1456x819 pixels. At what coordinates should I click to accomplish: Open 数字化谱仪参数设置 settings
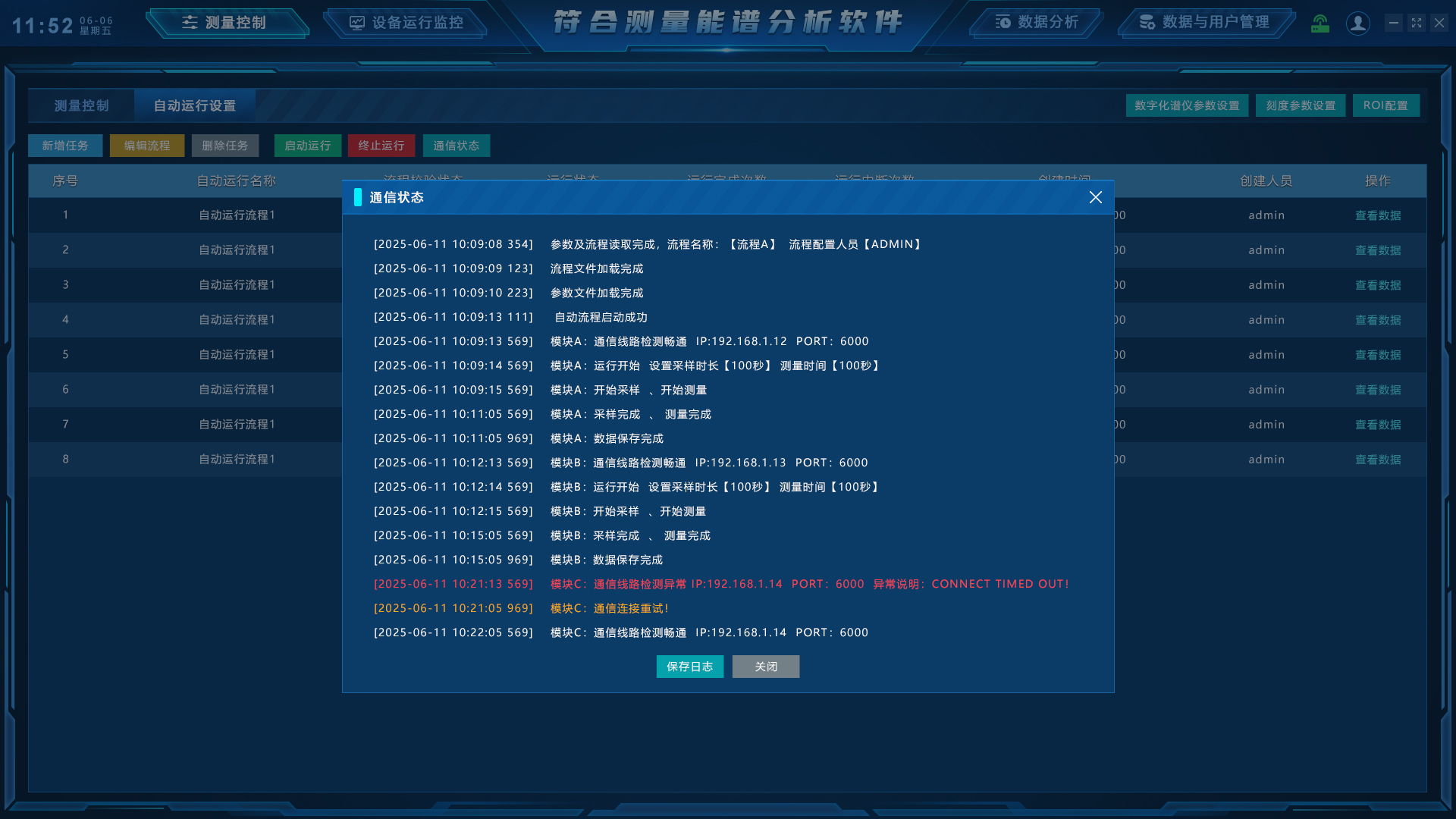(x=1187, y=105)
